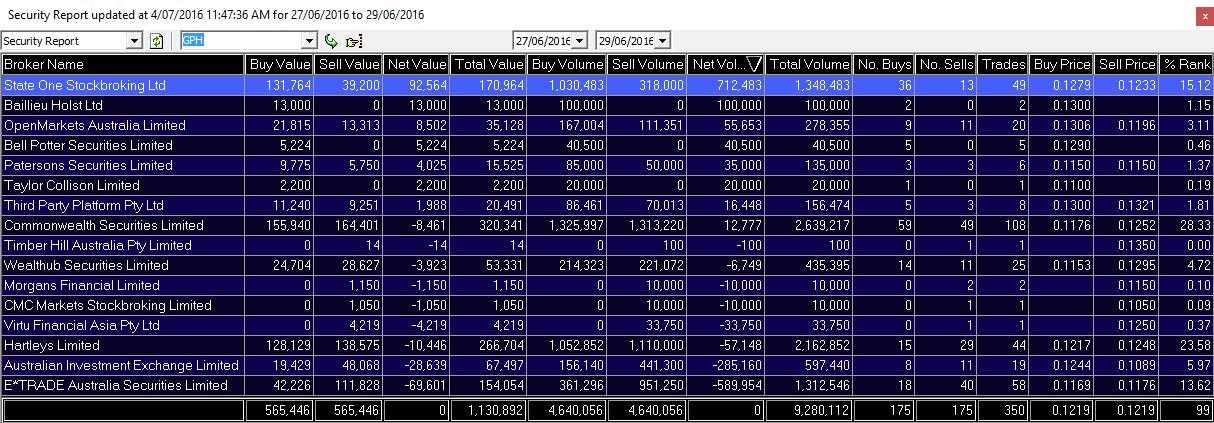Select the State One Stockbroking Ltd row

click(x=606, y=86)
